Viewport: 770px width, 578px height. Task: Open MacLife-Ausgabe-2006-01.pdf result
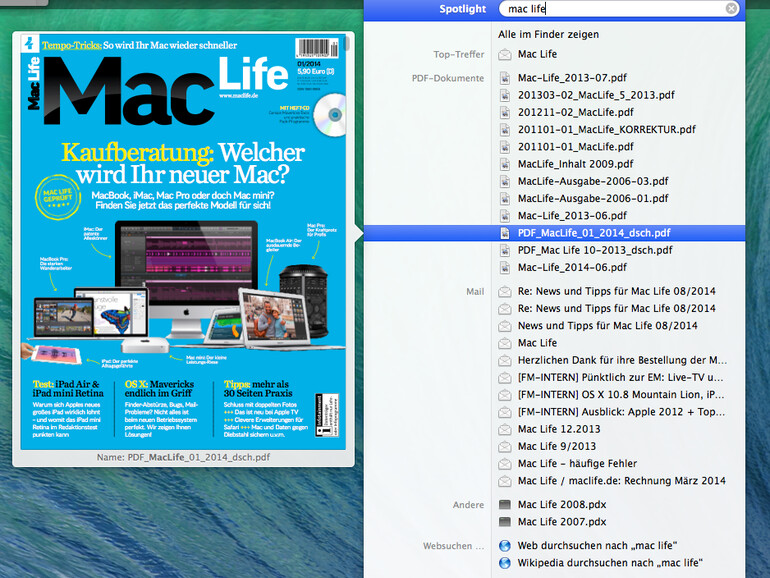593,198
